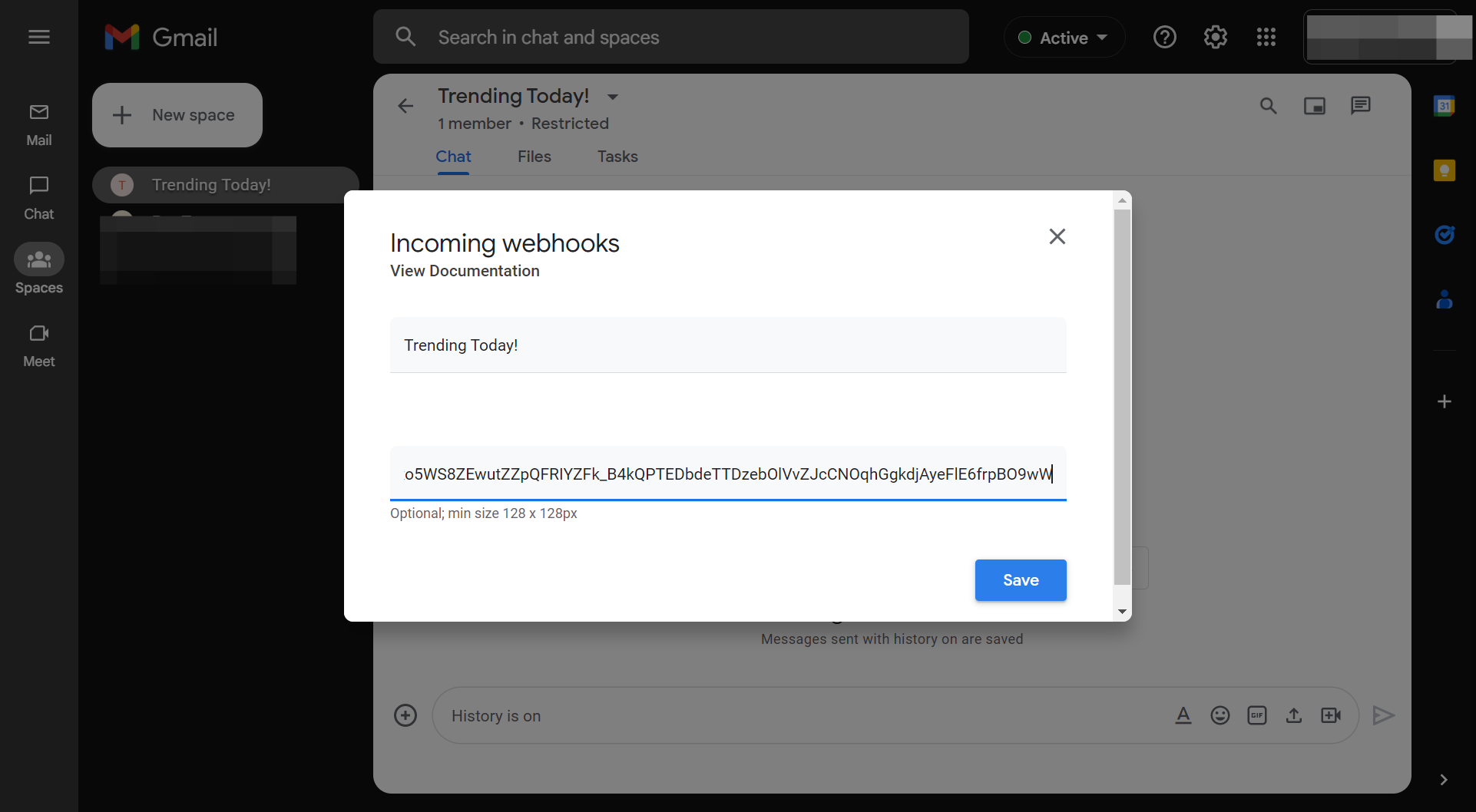This screenshot has height=812, width=1476.
Task: Click the dialog scrollbar down arrow
Action: [1122, 612]
